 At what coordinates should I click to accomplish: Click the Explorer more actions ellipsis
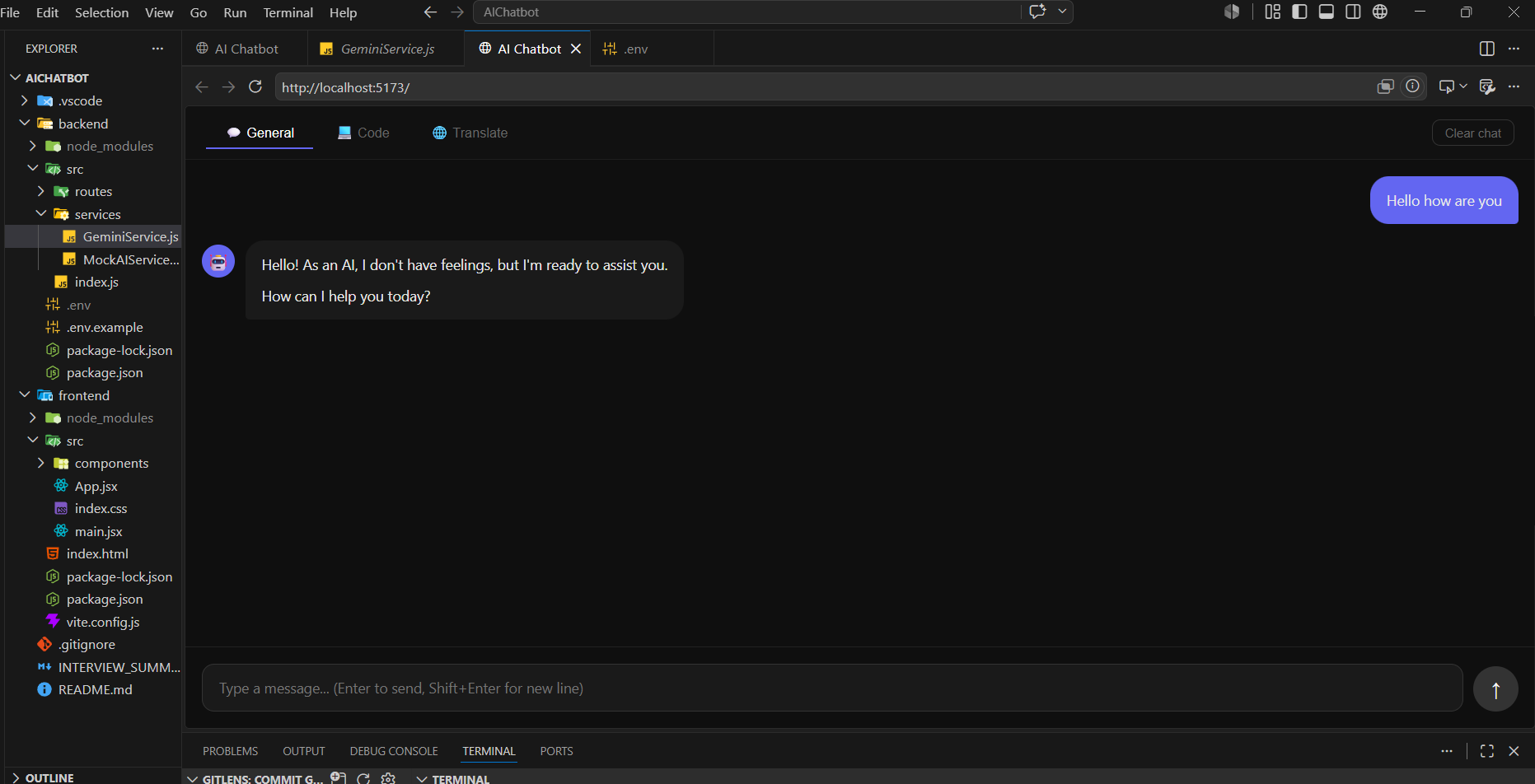[157, 49]
